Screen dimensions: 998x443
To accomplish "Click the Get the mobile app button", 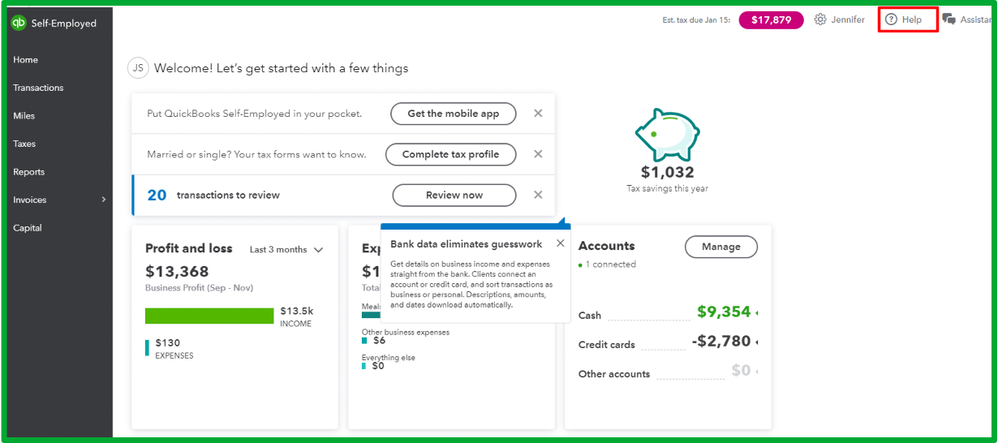I will [x=453, y=114].
